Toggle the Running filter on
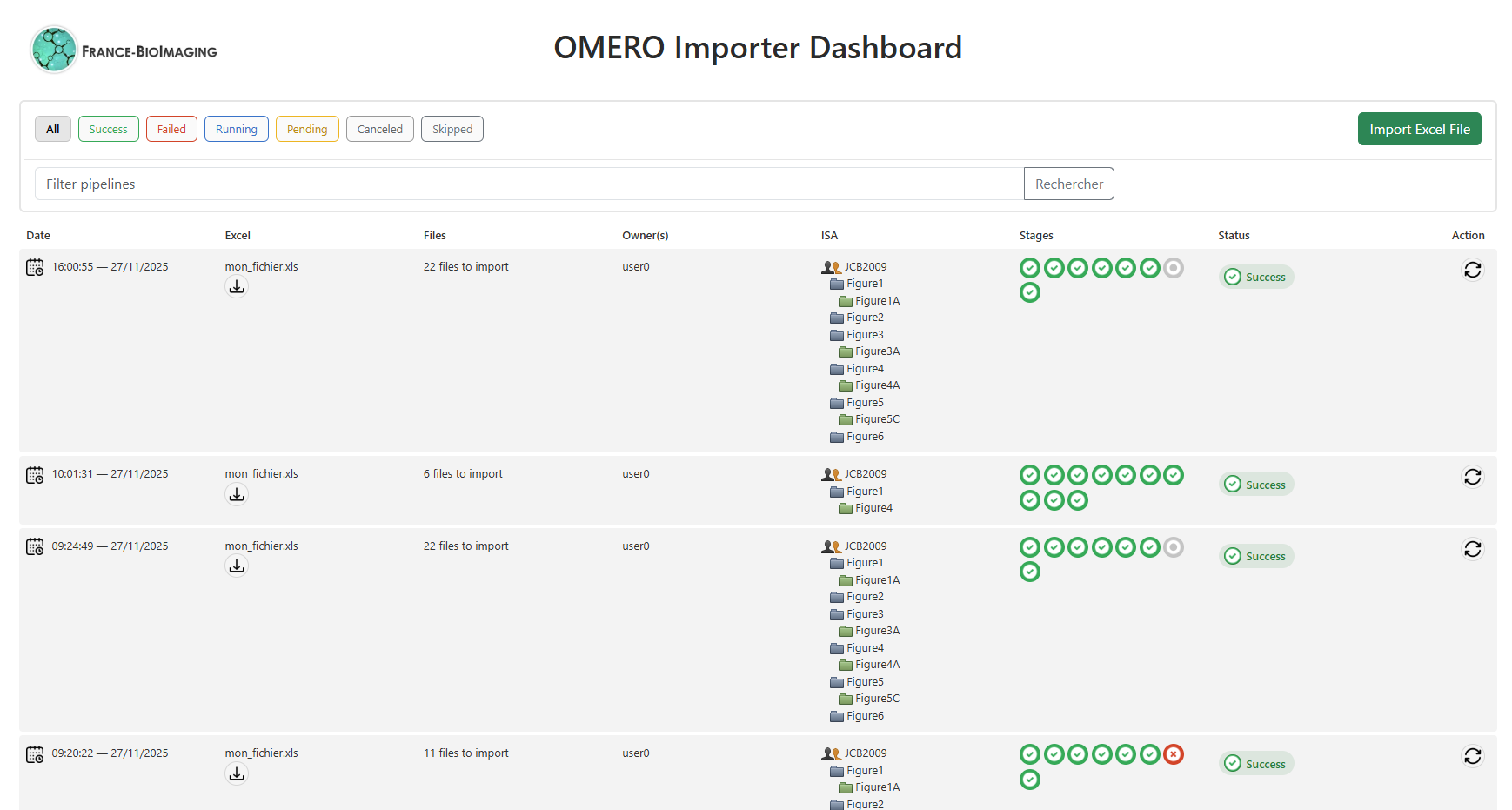The width and height of the screenshot is (1512, 810). (x=236, y=129)
